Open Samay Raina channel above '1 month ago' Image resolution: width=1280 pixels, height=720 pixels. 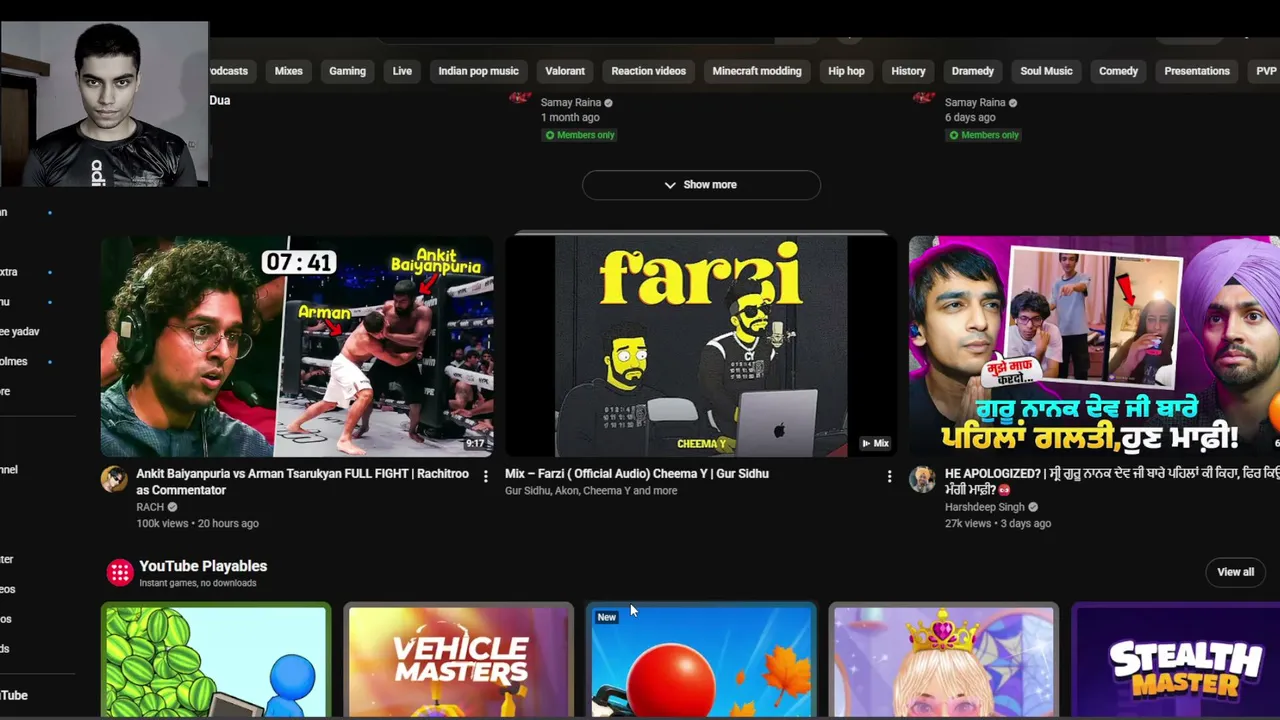[571, 102]
